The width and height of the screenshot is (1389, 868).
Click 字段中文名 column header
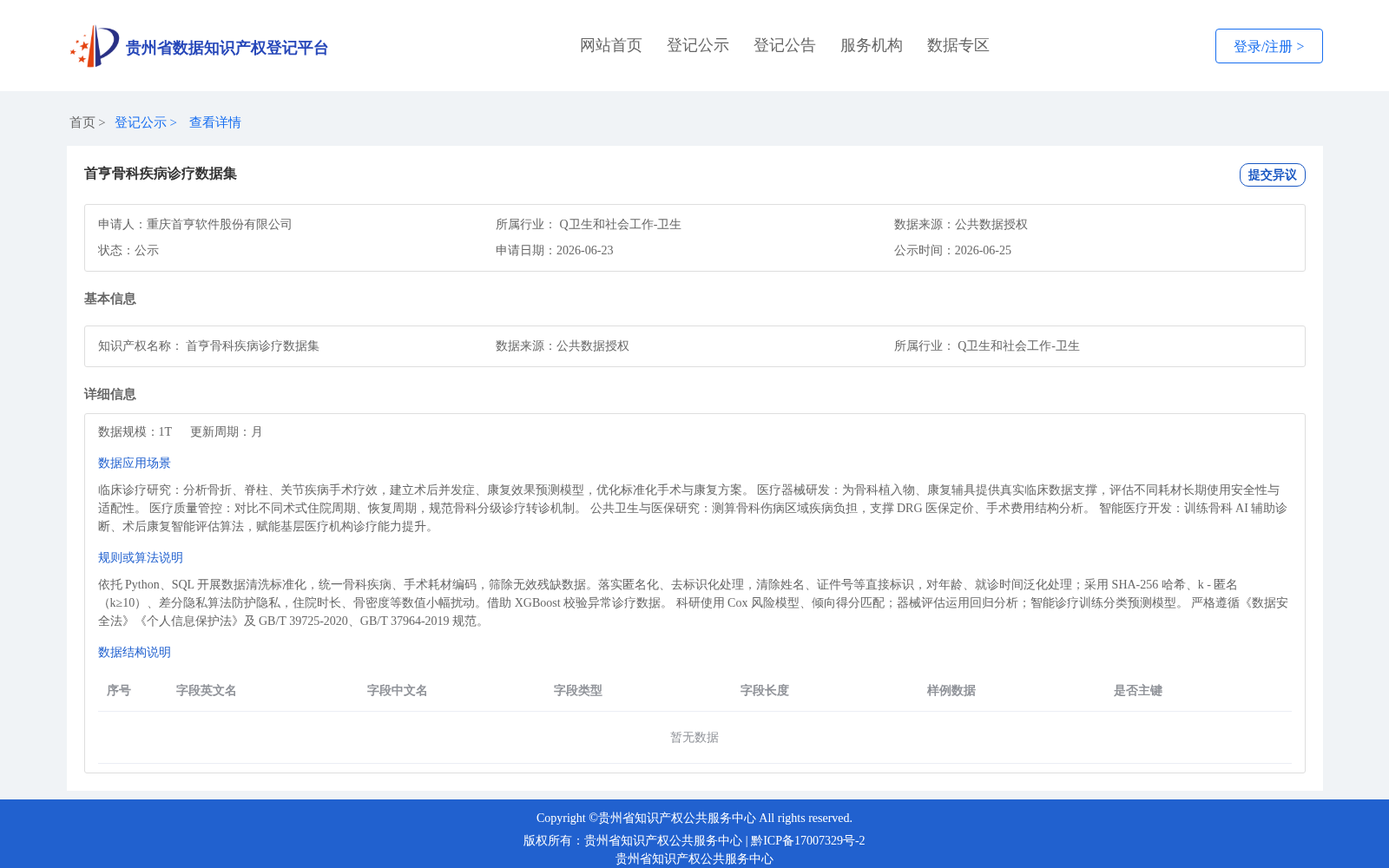(x=398, y=690)
